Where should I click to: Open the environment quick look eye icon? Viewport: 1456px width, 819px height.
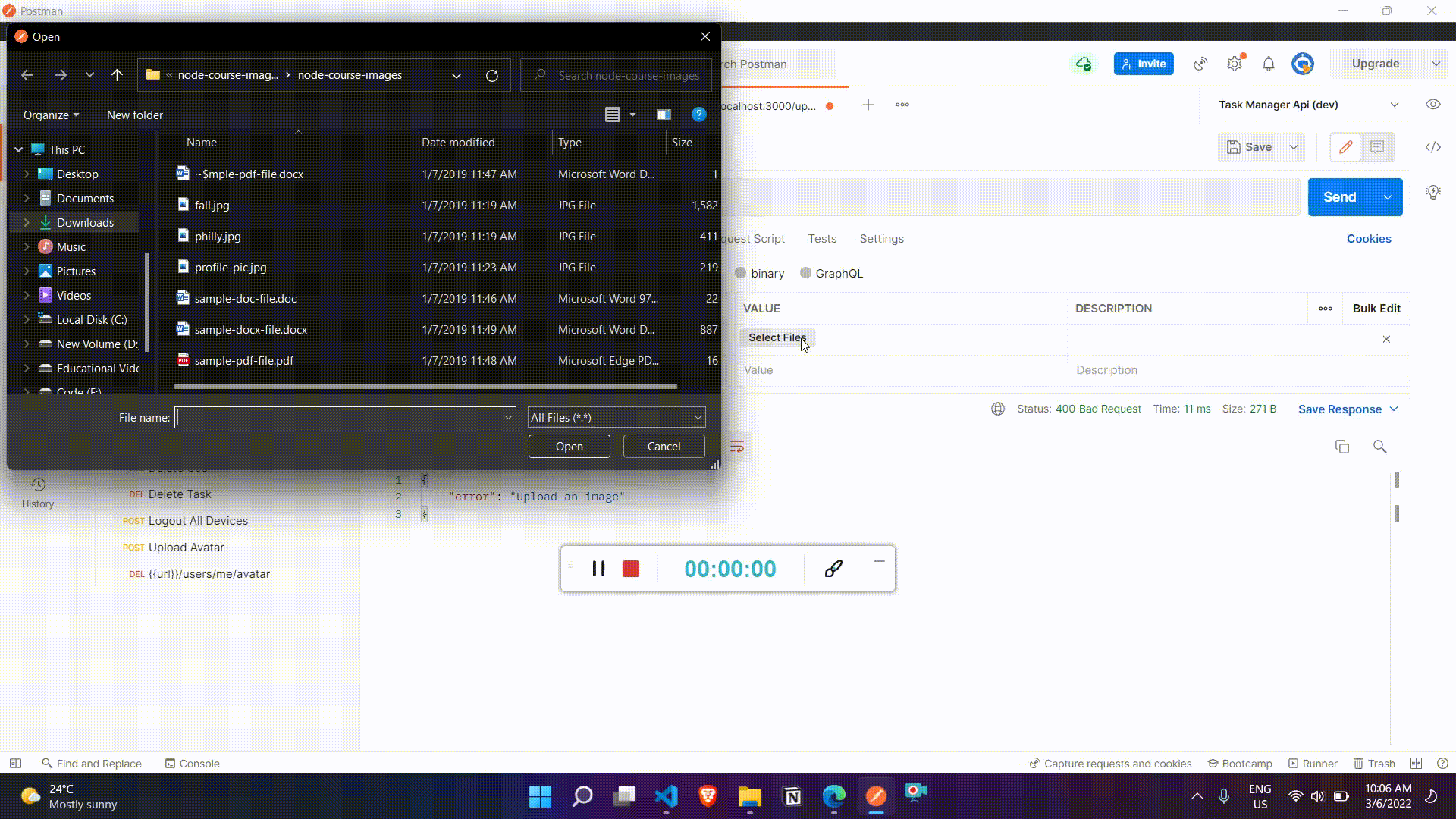[1432, 105]
